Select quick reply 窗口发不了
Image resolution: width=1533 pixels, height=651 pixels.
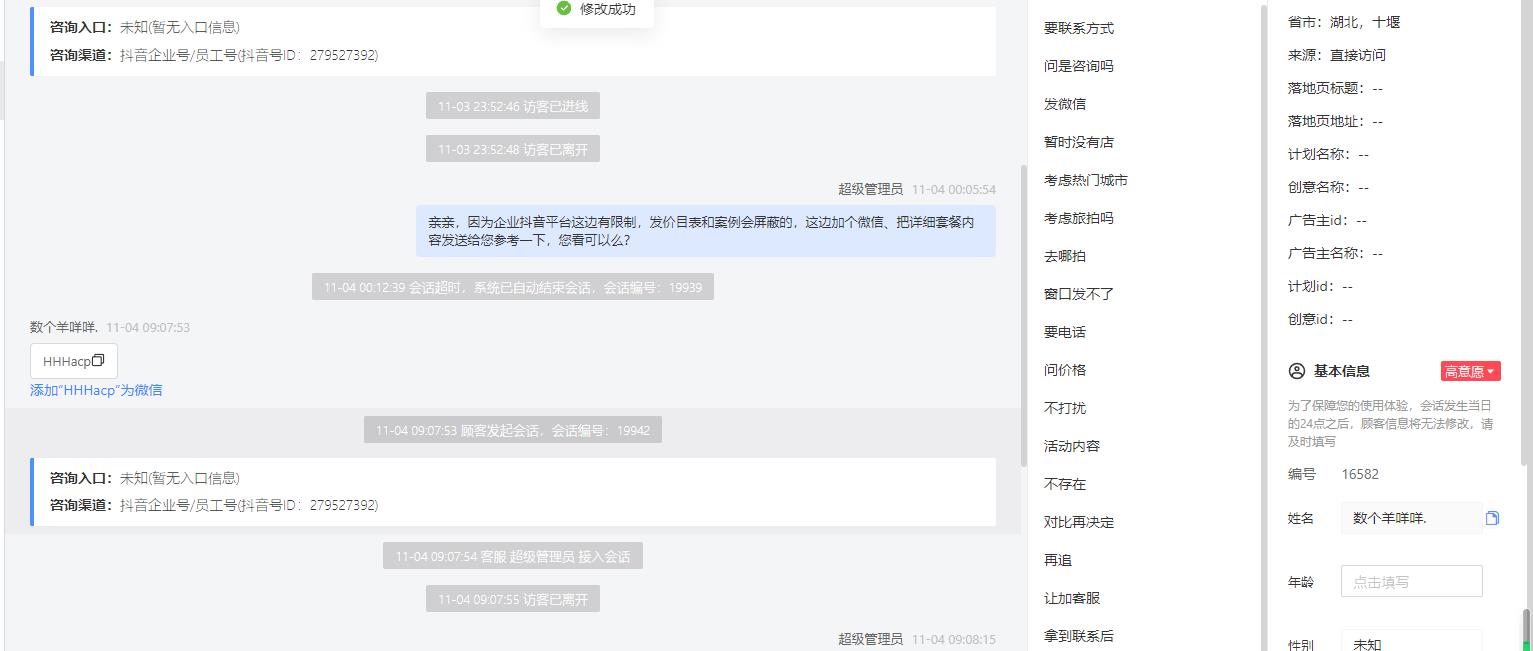pos(1078,294)
